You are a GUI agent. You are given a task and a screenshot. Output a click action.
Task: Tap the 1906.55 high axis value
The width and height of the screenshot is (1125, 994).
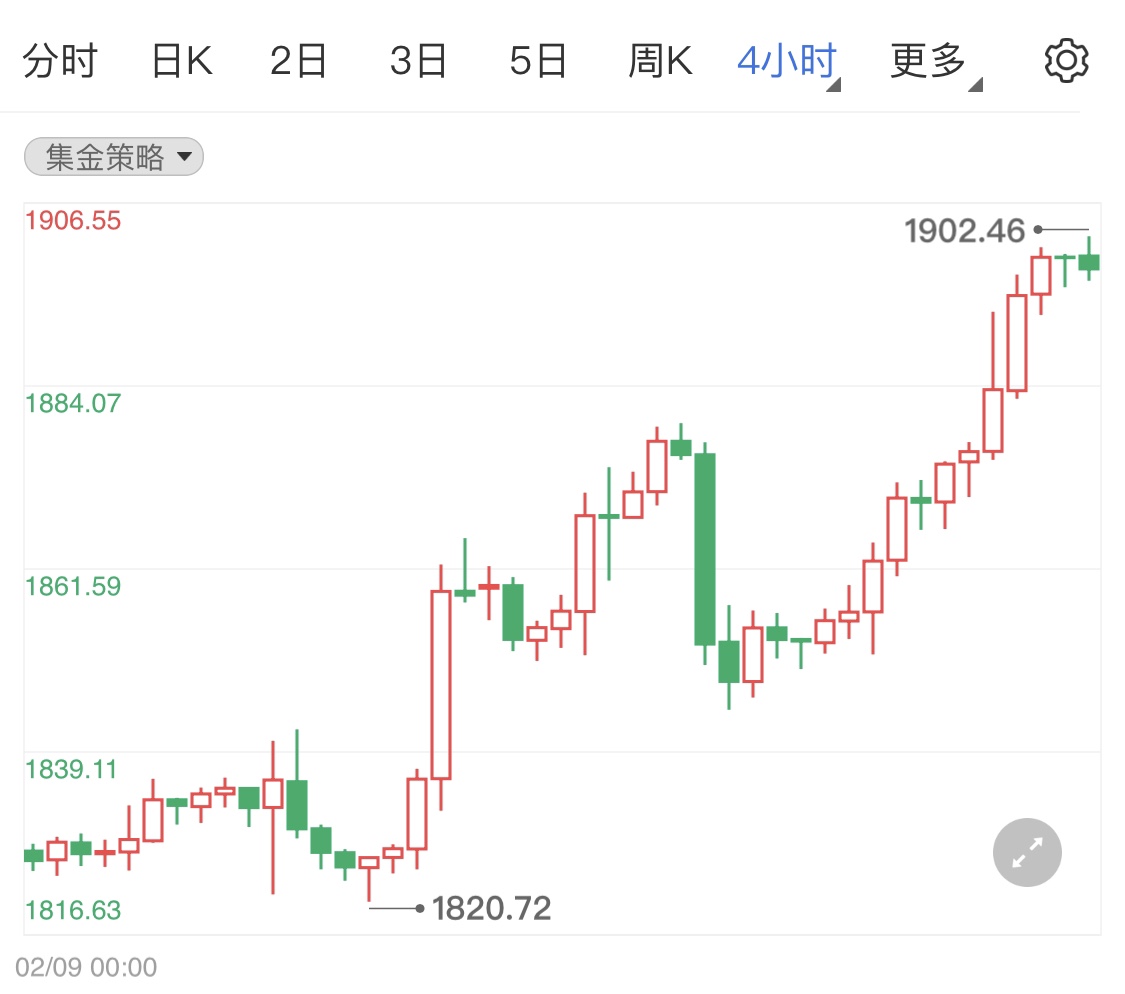(x=73, y=220)
